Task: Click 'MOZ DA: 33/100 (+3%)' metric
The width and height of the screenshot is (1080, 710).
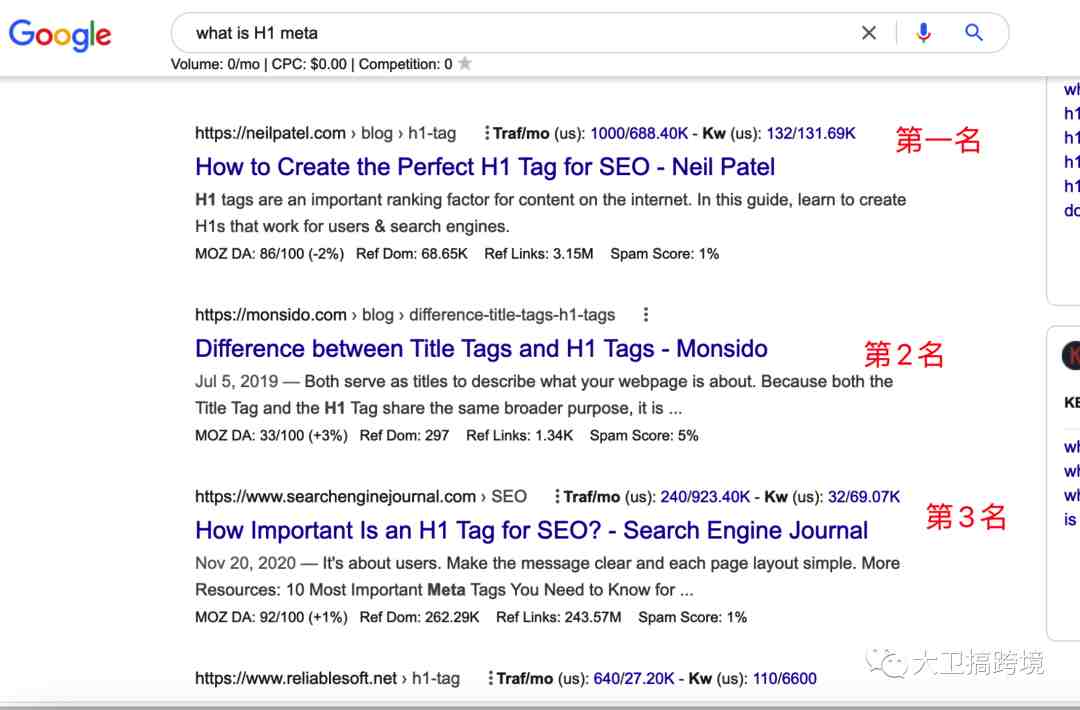Action: (x=271, y=435)
